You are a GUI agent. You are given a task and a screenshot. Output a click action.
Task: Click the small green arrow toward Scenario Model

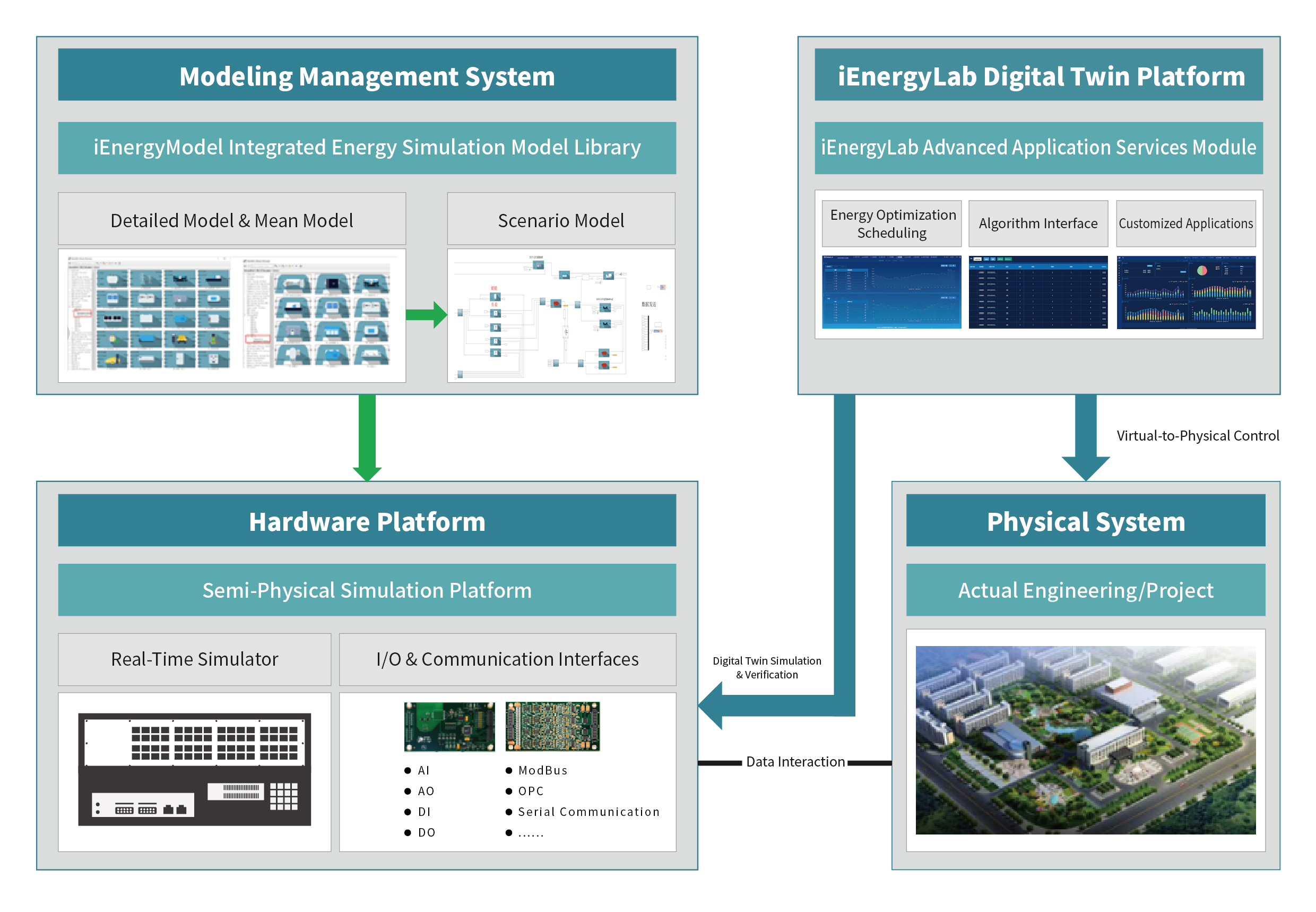coord(426,314)
